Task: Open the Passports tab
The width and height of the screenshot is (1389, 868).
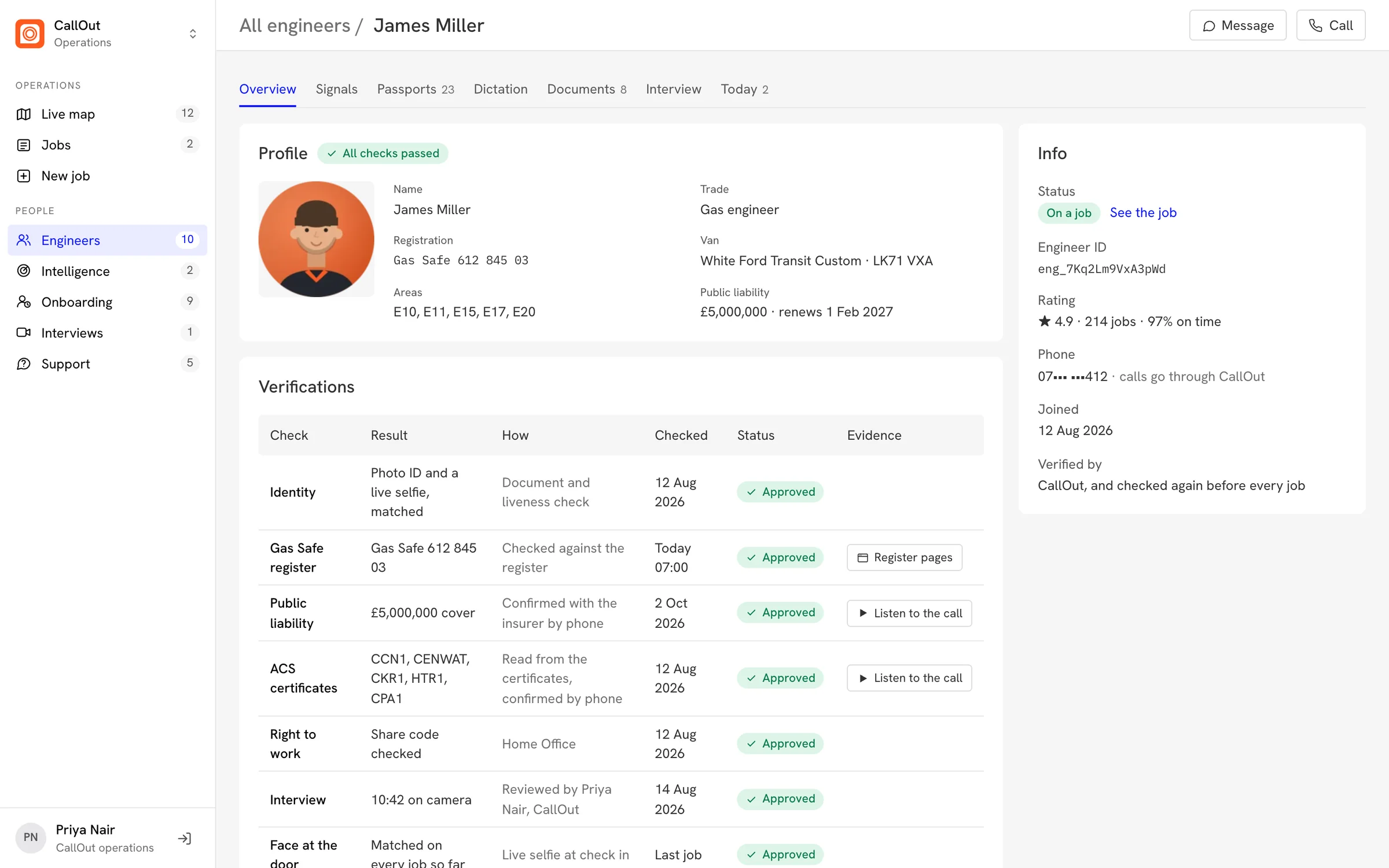Action: (x=416, y=89)
